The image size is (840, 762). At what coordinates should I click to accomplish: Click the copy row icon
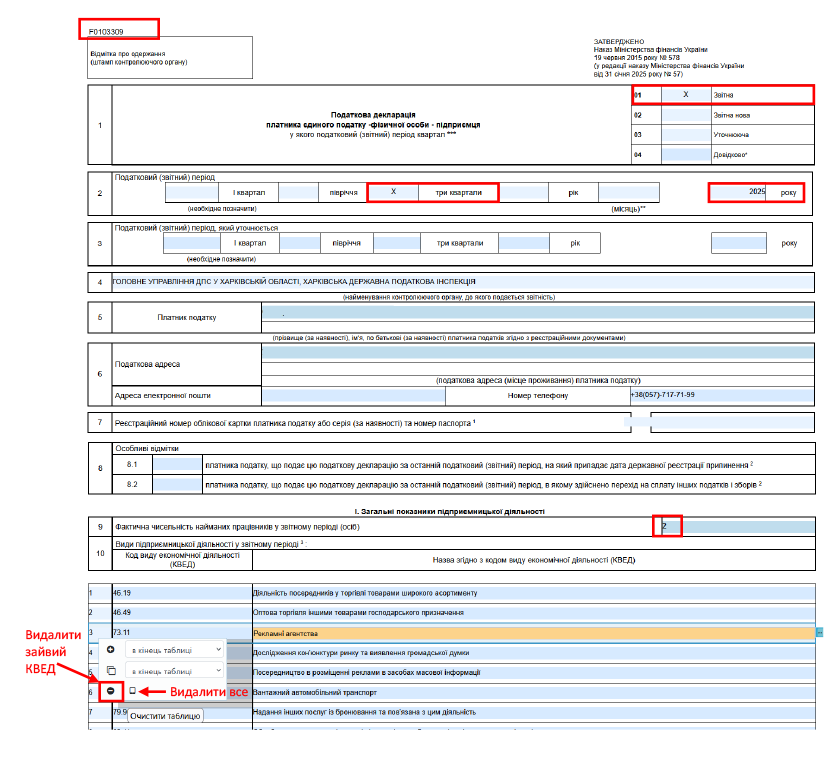click(x=111, y=670)
